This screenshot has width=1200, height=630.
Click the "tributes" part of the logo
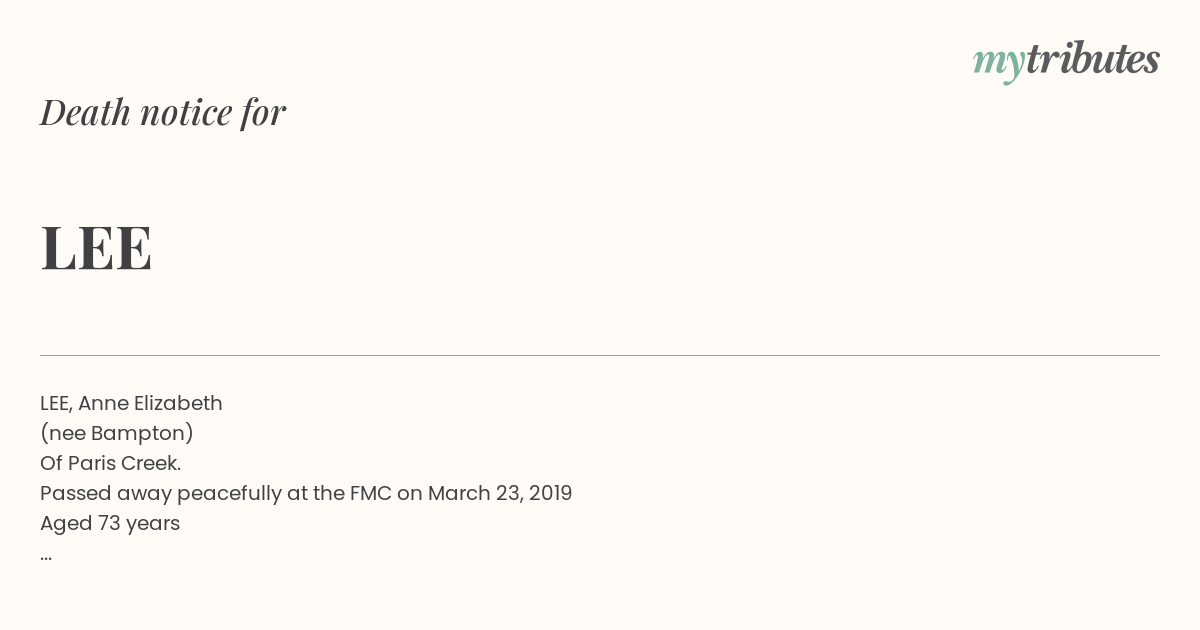point(1092,59)
